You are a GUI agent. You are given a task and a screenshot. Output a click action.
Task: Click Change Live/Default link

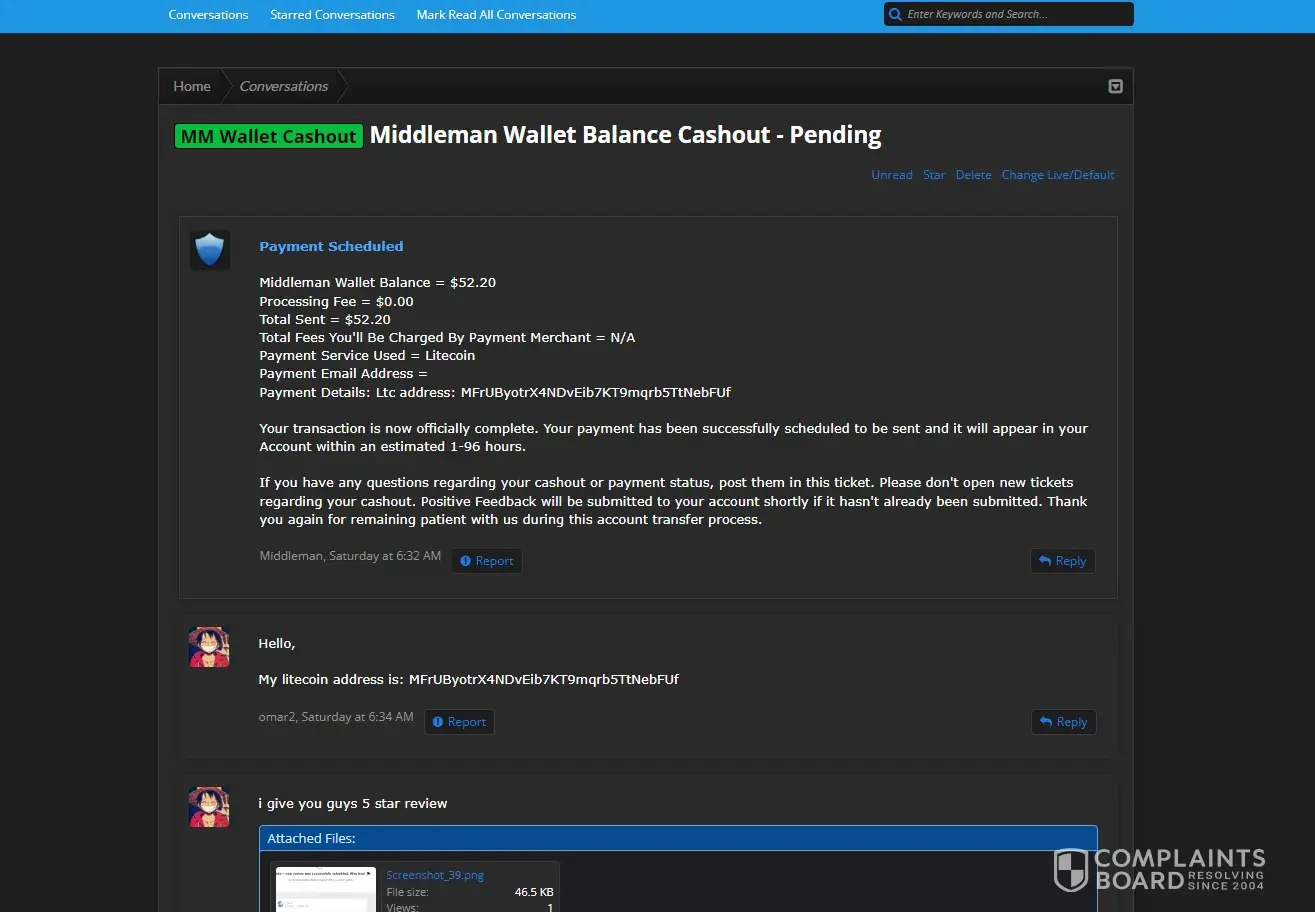(x=1057, y=175)
